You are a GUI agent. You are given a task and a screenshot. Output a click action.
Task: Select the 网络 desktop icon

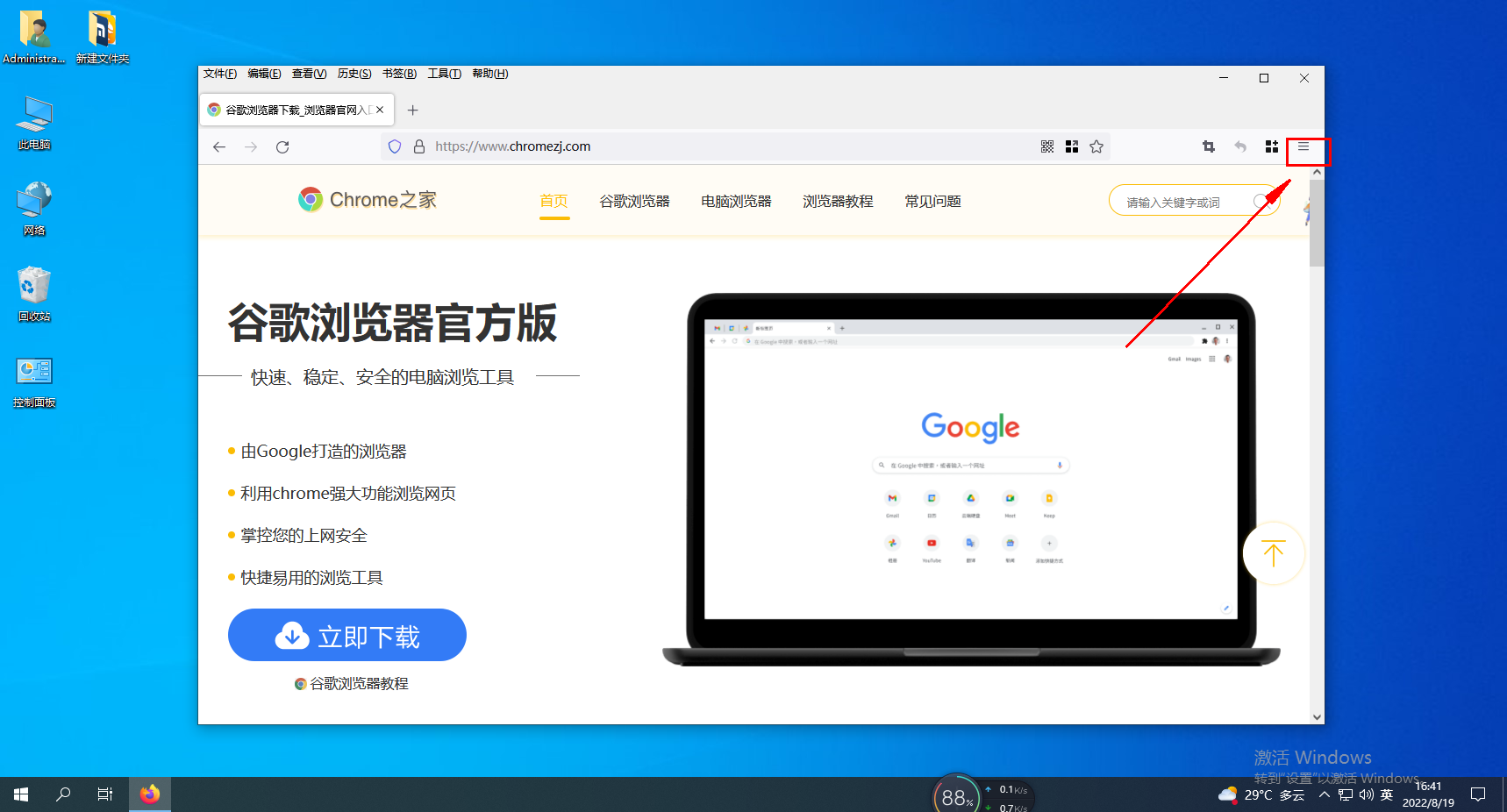[34, 210]
